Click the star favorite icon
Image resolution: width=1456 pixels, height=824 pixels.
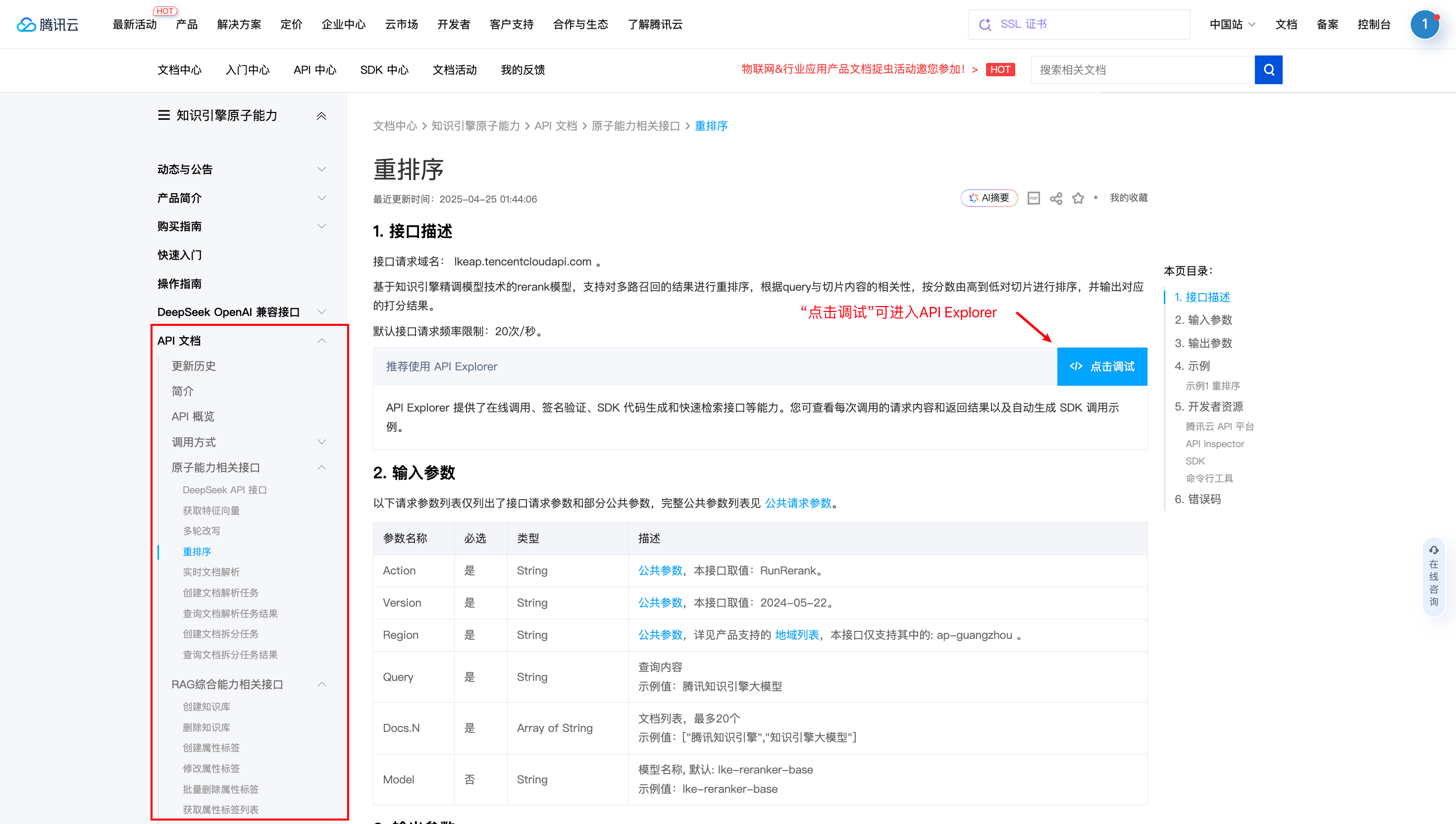point(1078,198)
